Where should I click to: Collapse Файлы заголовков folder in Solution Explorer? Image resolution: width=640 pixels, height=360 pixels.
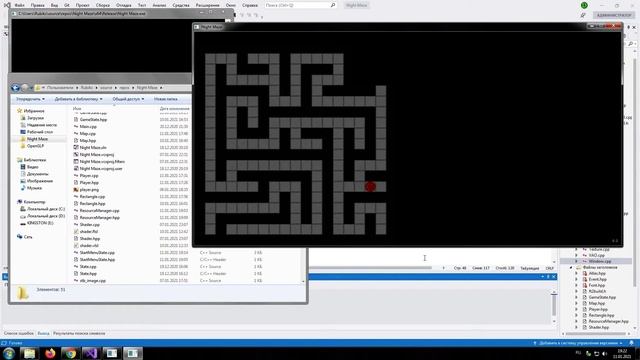571,267
